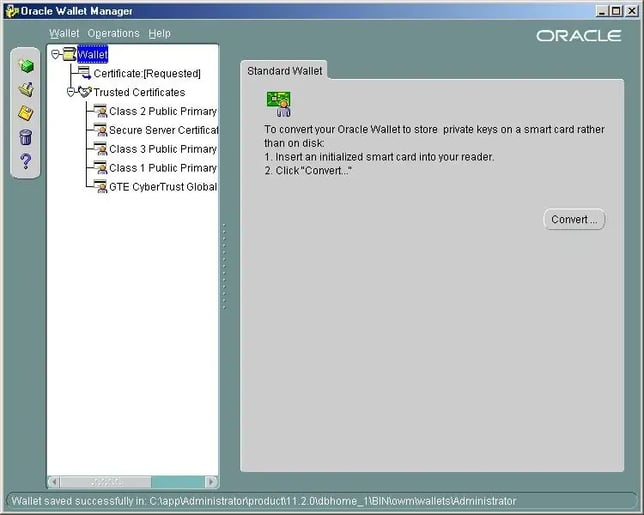The image size is (644, 515).
Task: Switch to the Standard Wallet tab
Action: tap(285, 71)
